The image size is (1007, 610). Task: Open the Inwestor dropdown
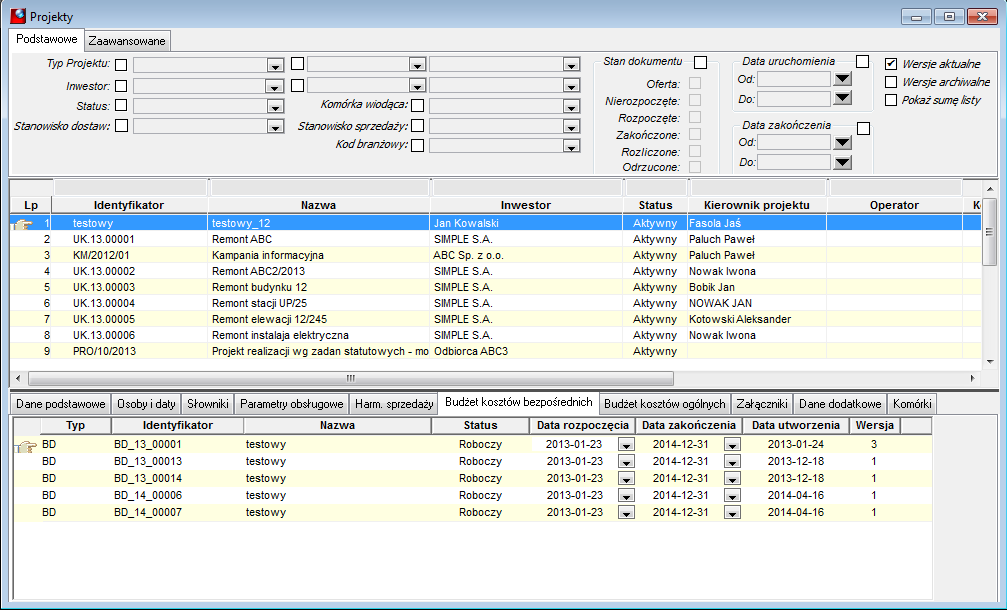coord(275,87)
